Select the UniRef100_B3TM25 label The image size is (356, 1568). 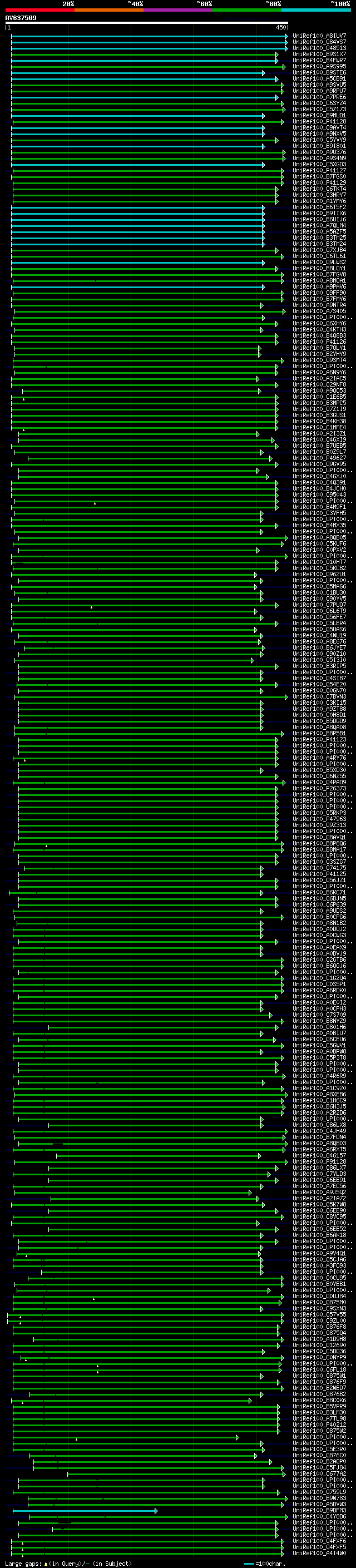[x=319, y=238]
